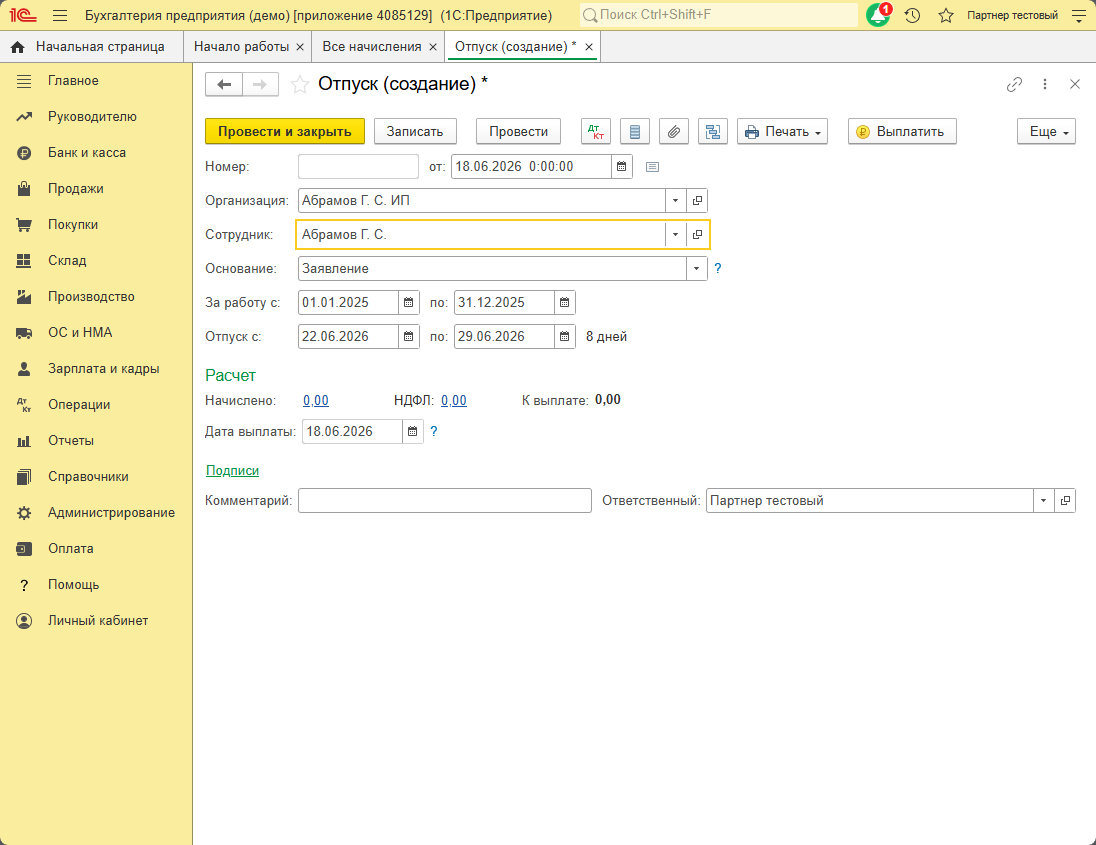Open calendar for Отпуск с 22.06.2026
This screenshot has width=1096, height=845.
(x=408, y=336)
